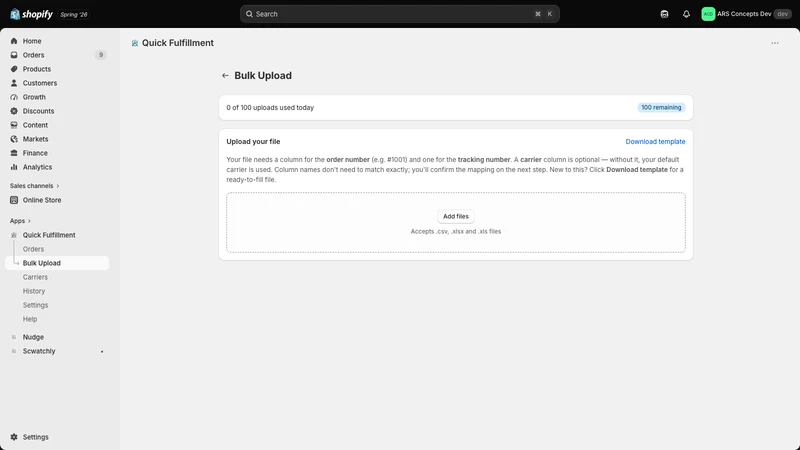The image size is (800, 450).
Task: Click the Shopify logo
Action: tap(31, 14)
